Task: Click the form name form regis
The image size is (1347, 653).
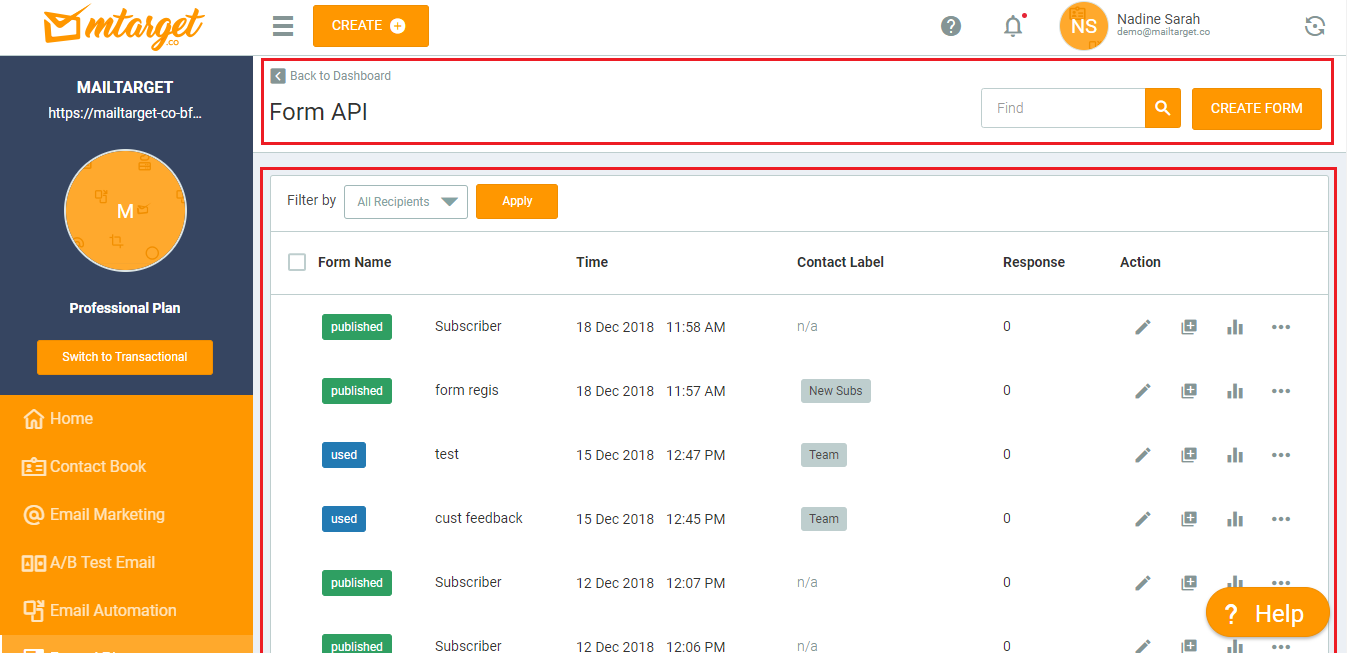Action: coord(467,390)
